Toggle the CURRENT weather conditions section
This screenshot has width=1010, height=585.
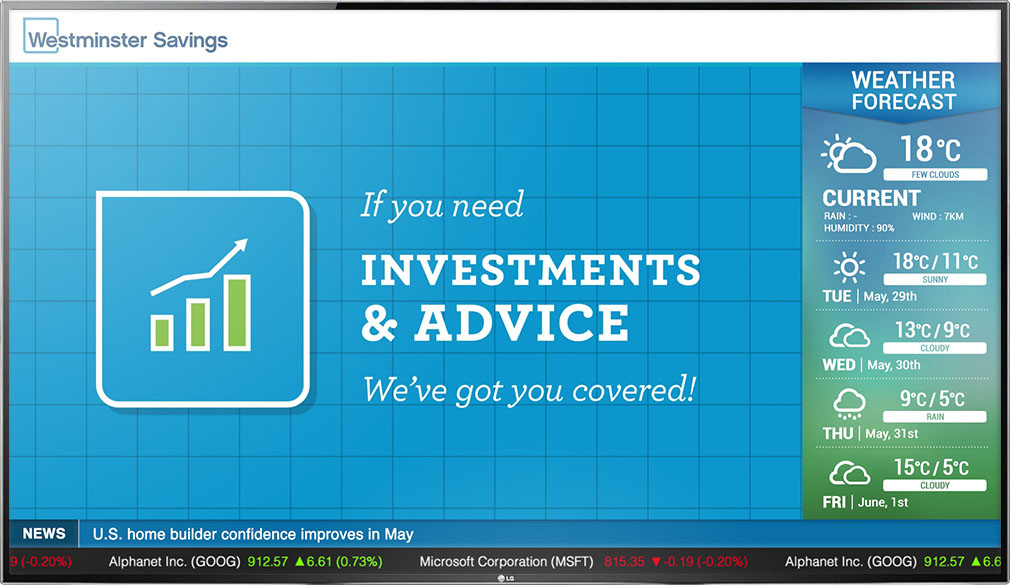tap(870, 198)
